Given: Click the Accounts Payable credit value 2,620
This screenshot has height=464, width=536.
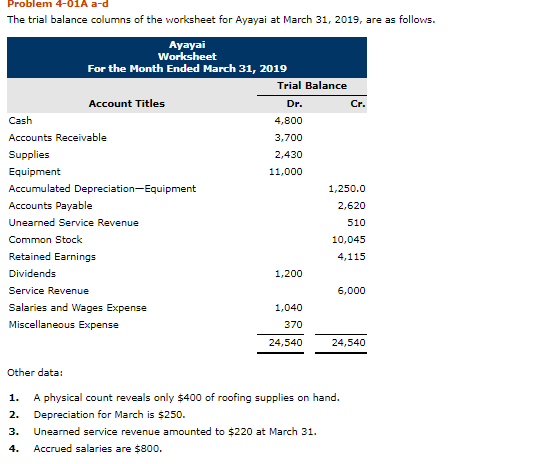Looking at the screenshot, I should pos(351,206).
